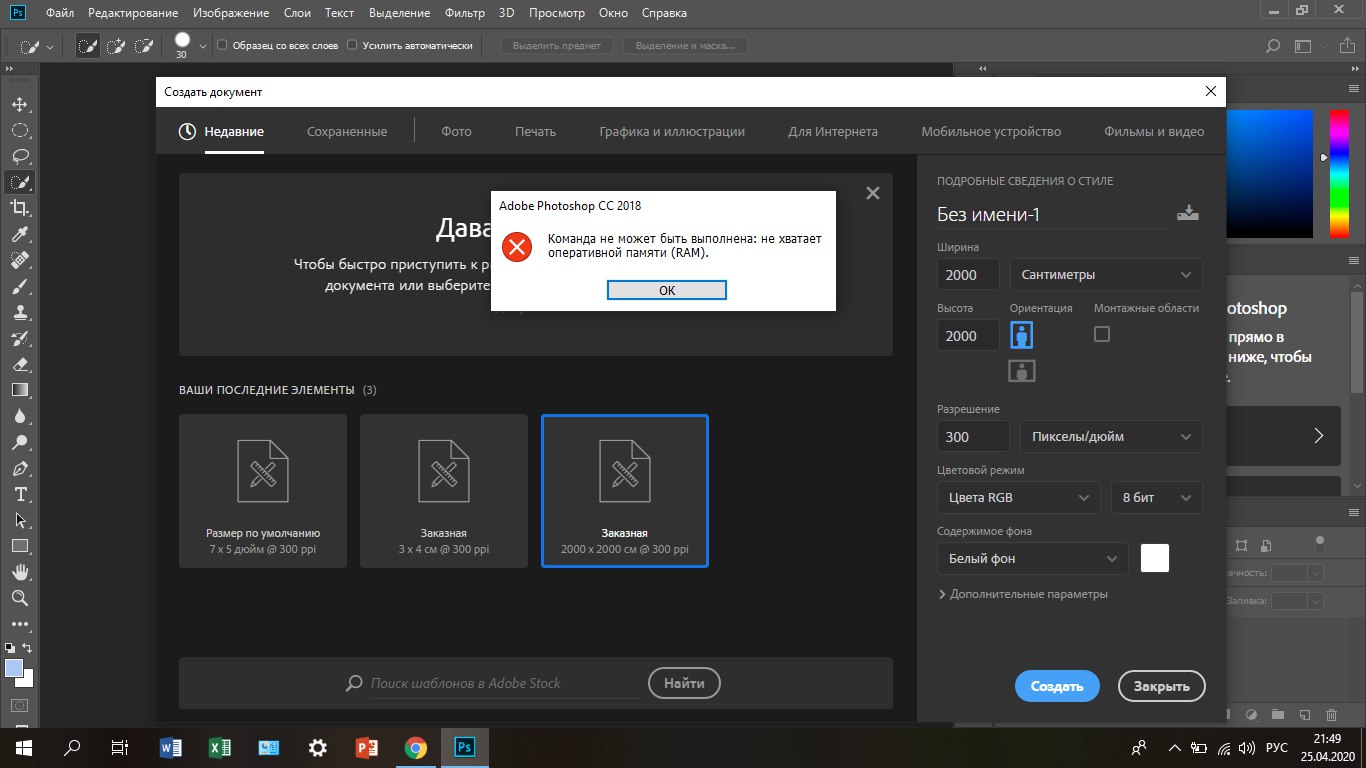Toggle Quick Mask mode button
This screenshot has height=768, width=1366.
19,706
